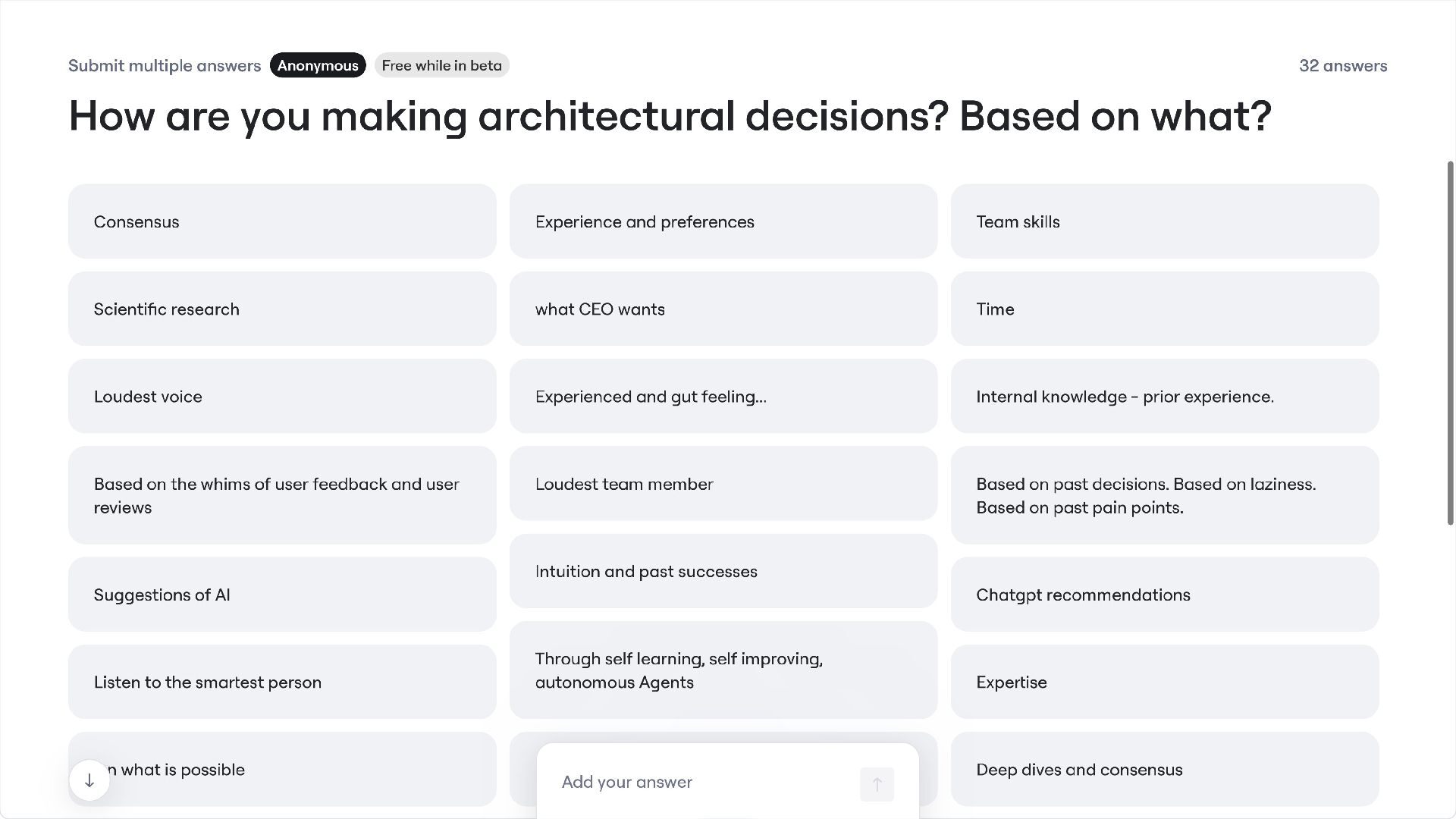1456x819 pixels.
Task: Click the scroll down arrow button
Action: [89, 780]
